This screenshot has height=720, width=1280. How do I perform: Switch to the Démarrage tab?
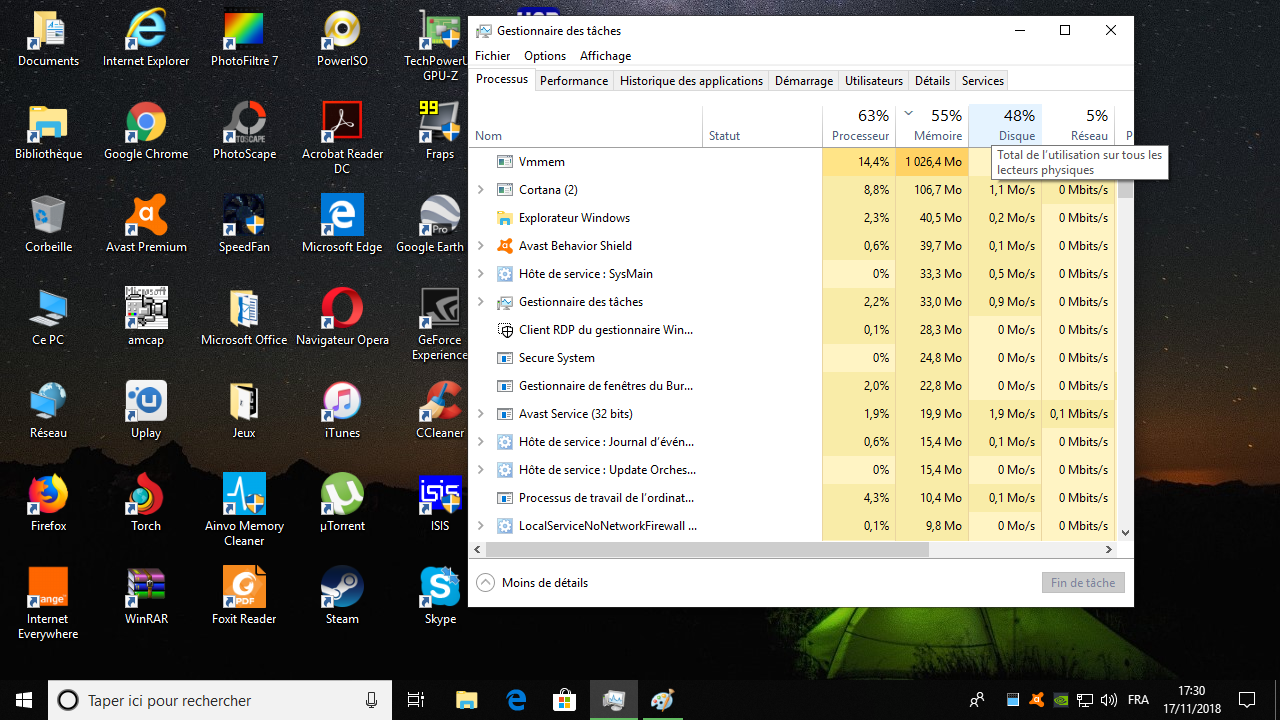pyautogui.click(x=804, y=81)
